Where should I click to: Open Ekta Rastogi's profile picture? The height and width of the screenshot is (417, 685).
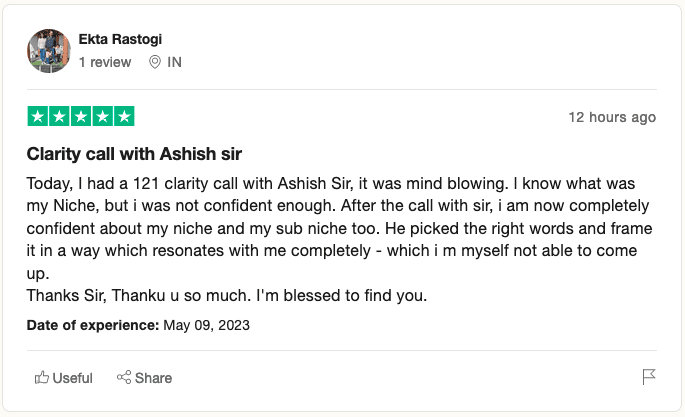pyautogui.click(x=48, y=51)
